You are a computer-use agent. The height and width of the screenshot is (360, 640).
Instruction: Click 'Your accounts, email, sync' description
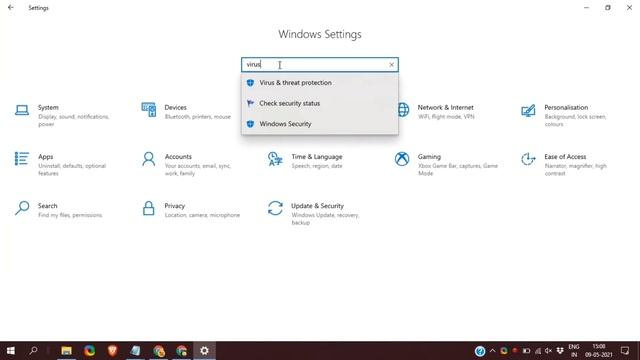198,169
